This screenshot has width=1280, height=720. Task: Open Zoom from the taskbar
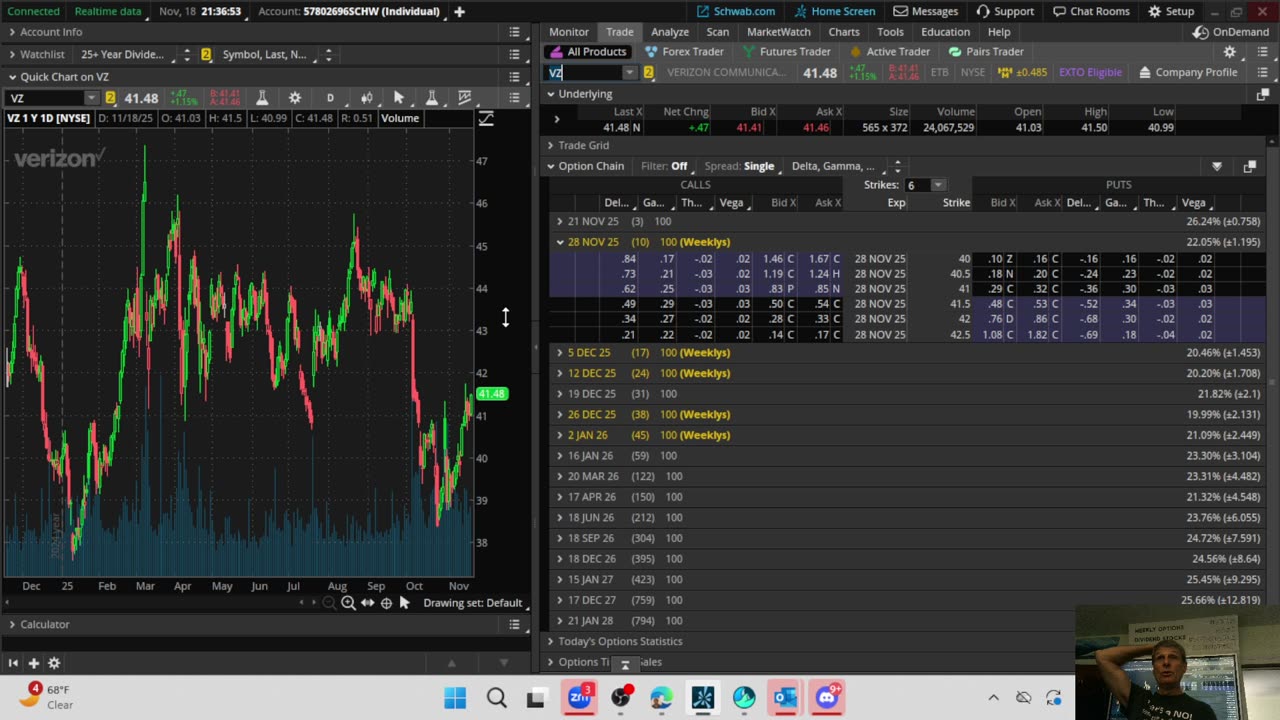(579, 697)
